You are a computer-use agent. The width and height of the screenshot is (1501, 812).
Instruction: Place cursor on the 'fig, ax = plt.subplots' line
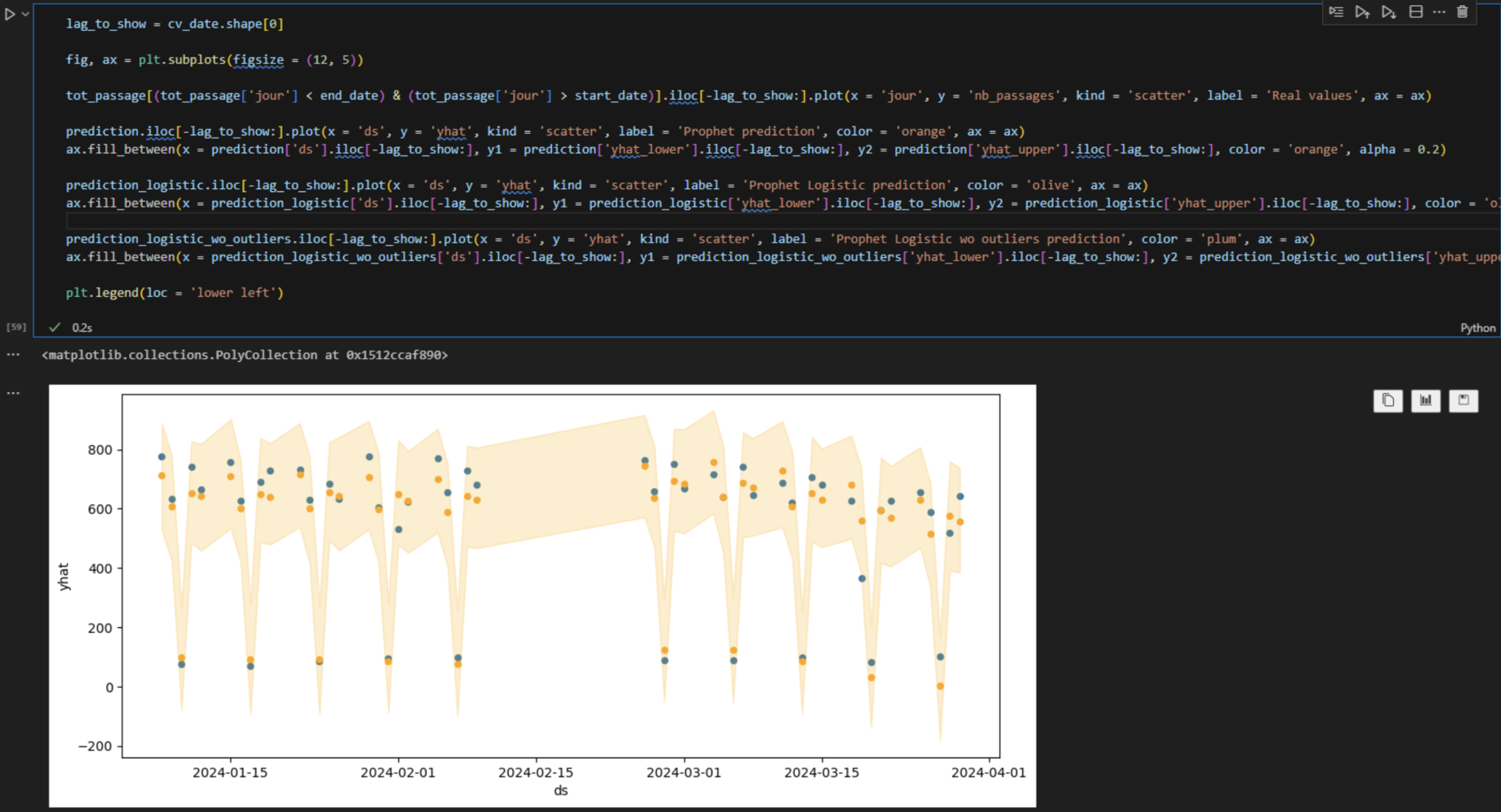(x=215, y=60)
